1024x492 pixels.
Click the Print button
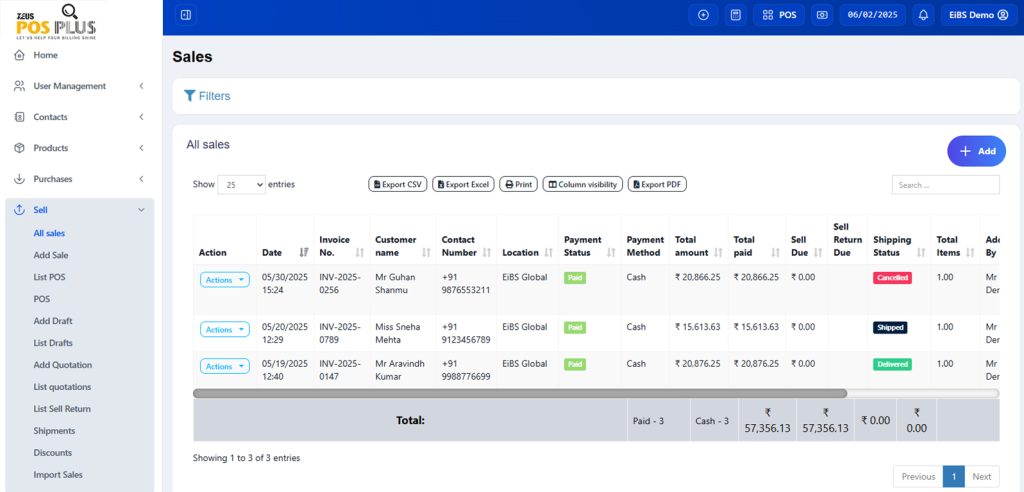[x=519, y=185]
